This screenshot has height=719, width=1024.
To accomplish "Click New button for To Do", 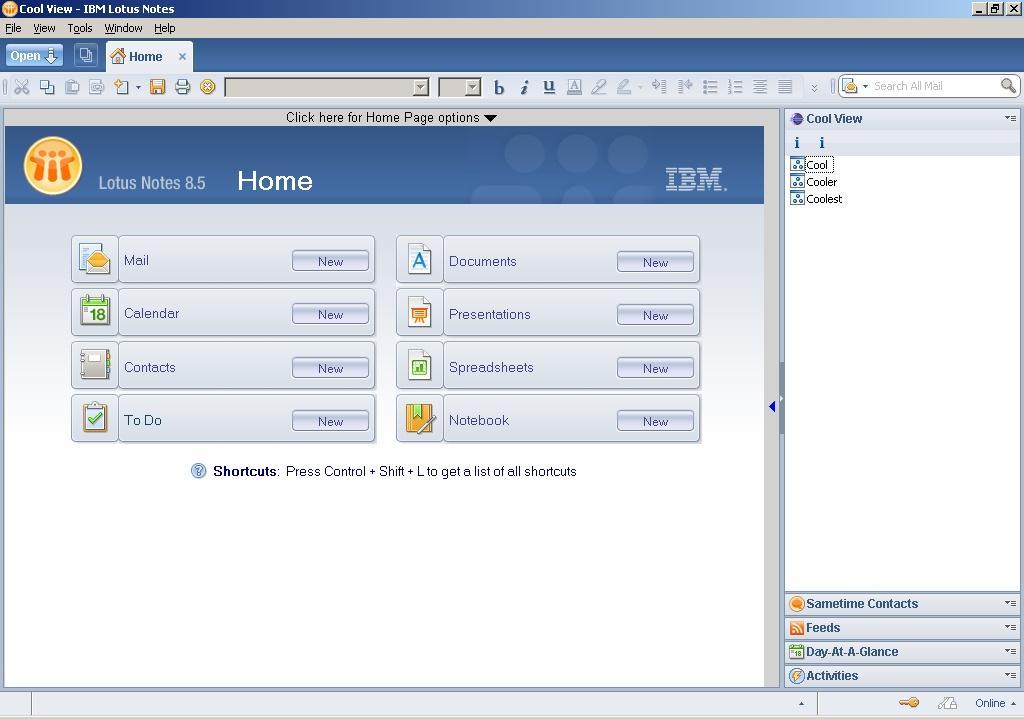I will click(330, 421).
